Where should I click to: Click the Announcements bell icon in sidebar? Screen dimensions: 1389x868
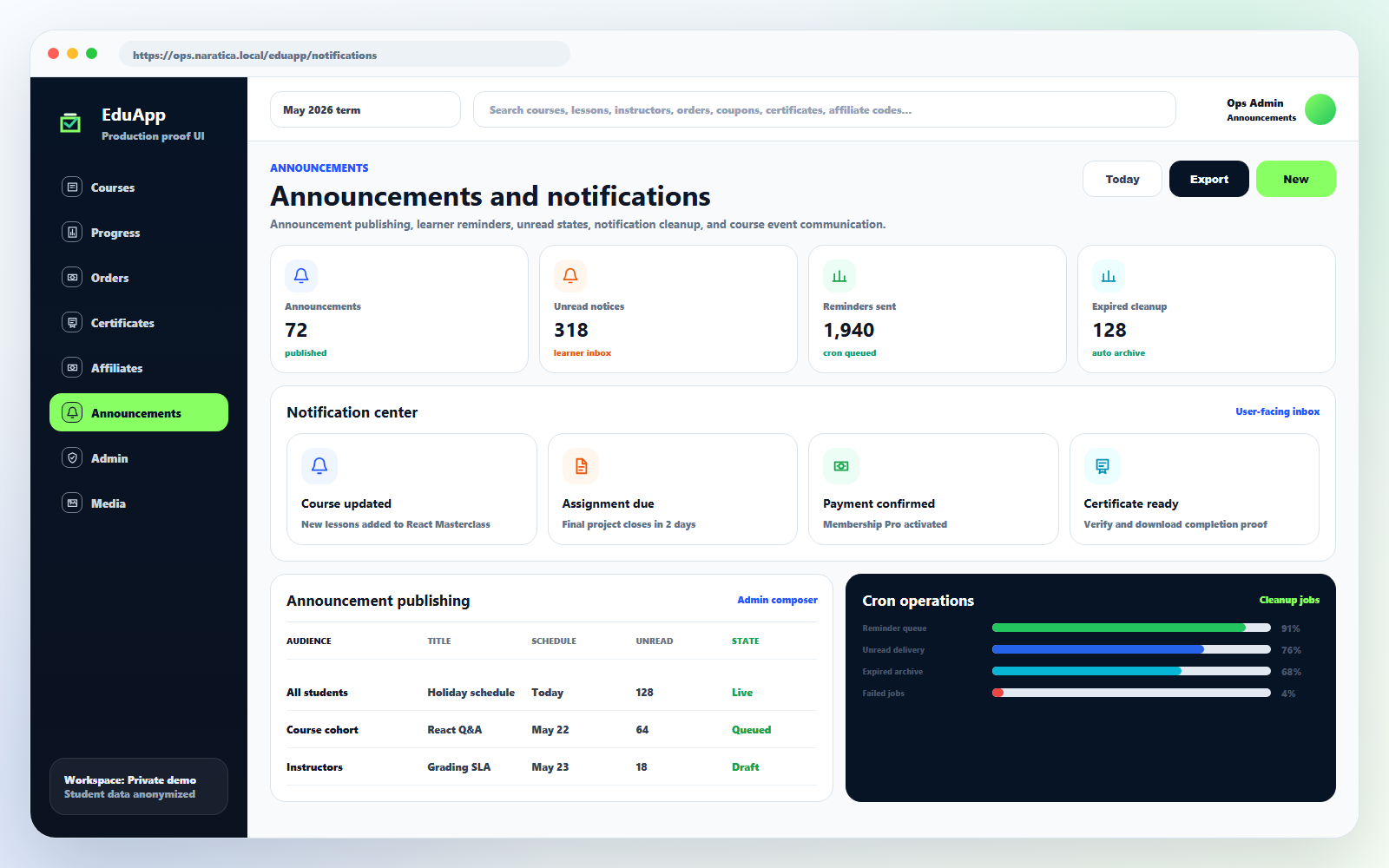click(72, 412)
